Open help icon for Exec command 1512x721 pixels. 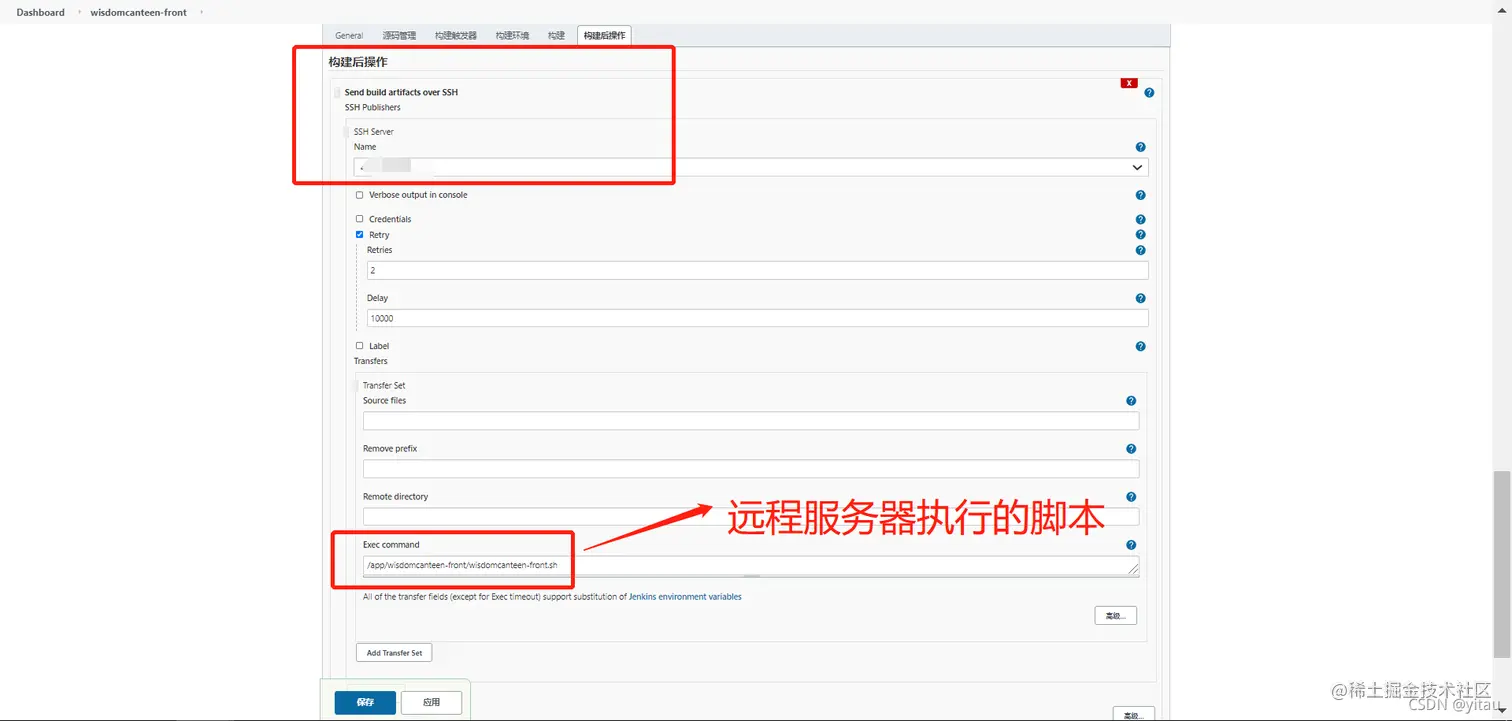pyautogui.click(x=1131, y=545)
